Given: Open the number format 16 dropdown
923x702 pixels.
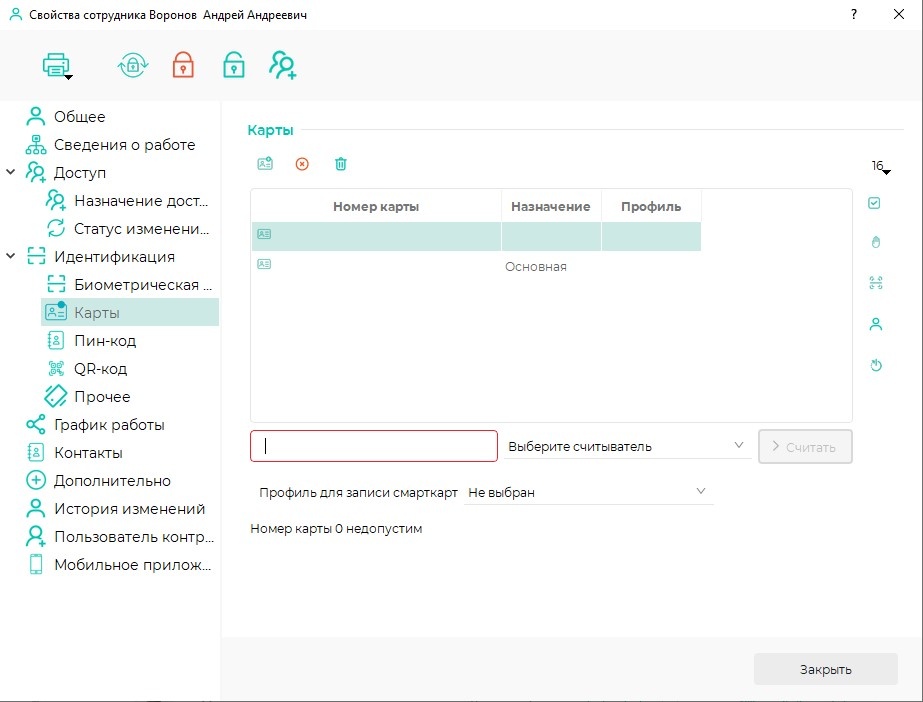Looking at the screenshot, I should pos(881,167).
